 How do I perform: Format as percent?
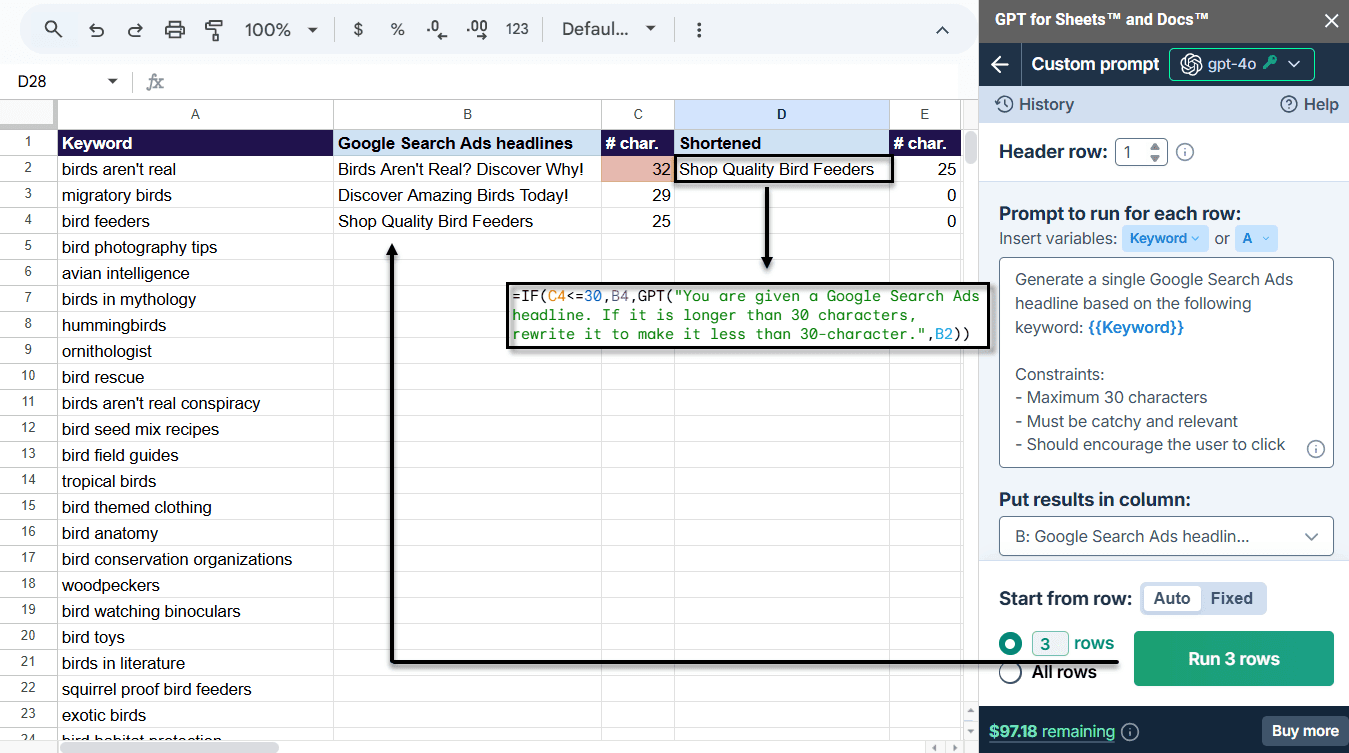click(x=397, y=30)
